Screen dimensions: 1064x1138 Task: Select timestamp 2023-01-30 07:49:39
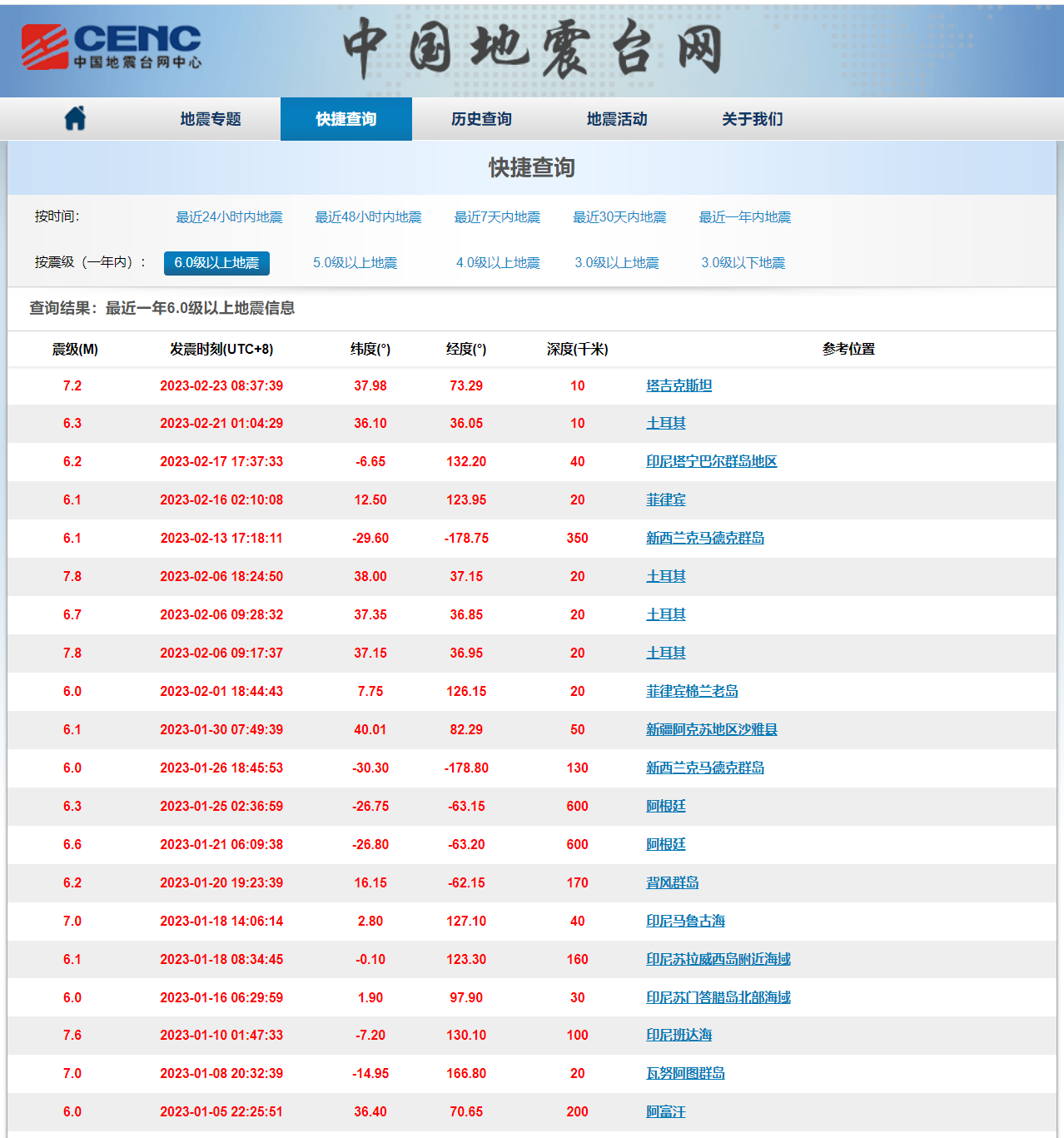pyautogui.click(x=221, y=729)
